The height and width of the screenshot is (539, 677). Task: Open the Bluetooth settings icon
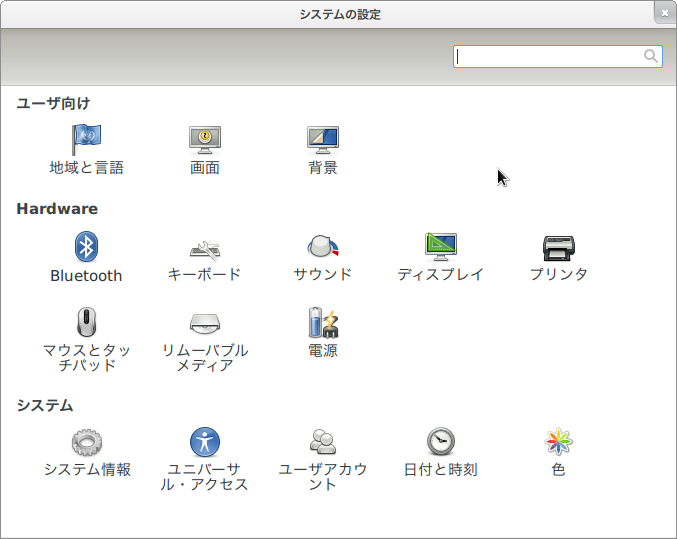(86, 247)
